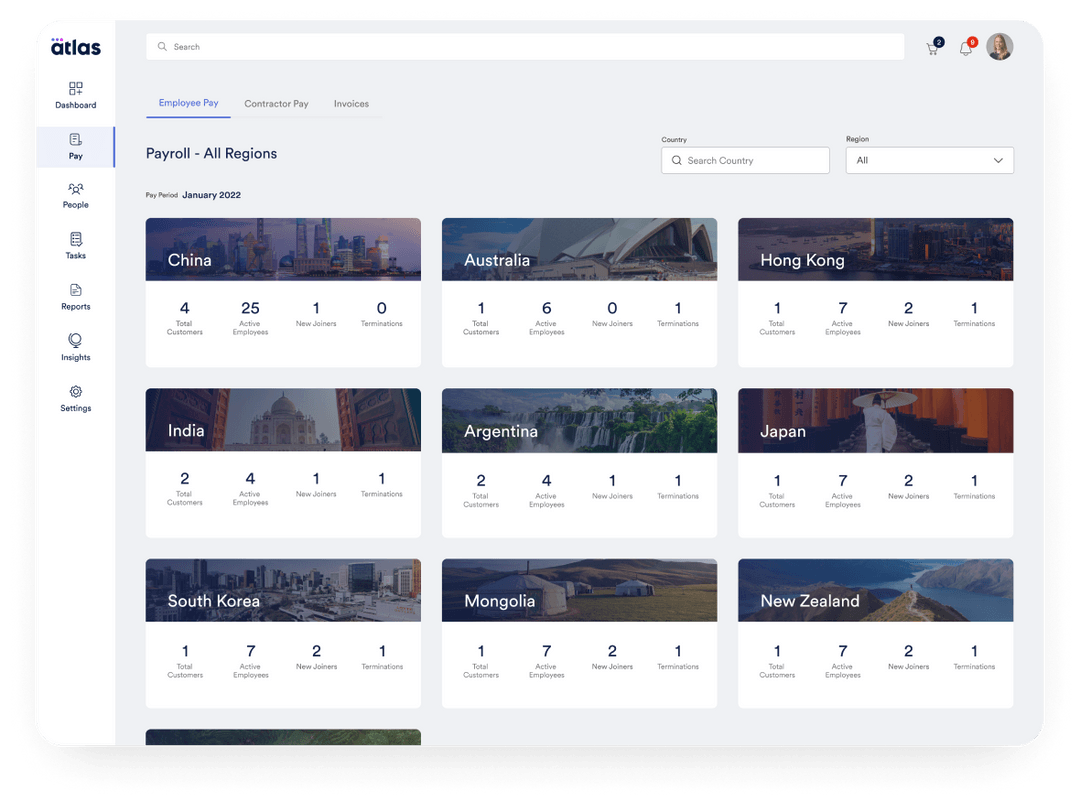Open the China payroll card image
The height and width of the screenshot is (804, 1080).
click(x=283, y=249)
